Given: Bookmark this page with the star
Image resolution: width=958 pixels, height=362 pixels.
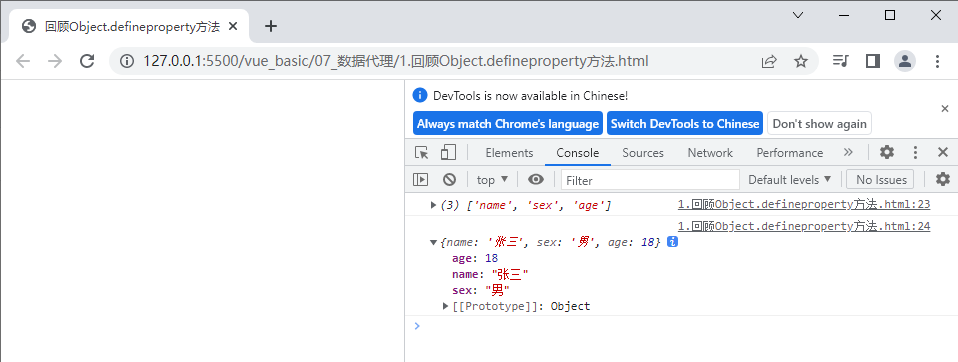Looking at the screenshot, I should click(800, 61).
